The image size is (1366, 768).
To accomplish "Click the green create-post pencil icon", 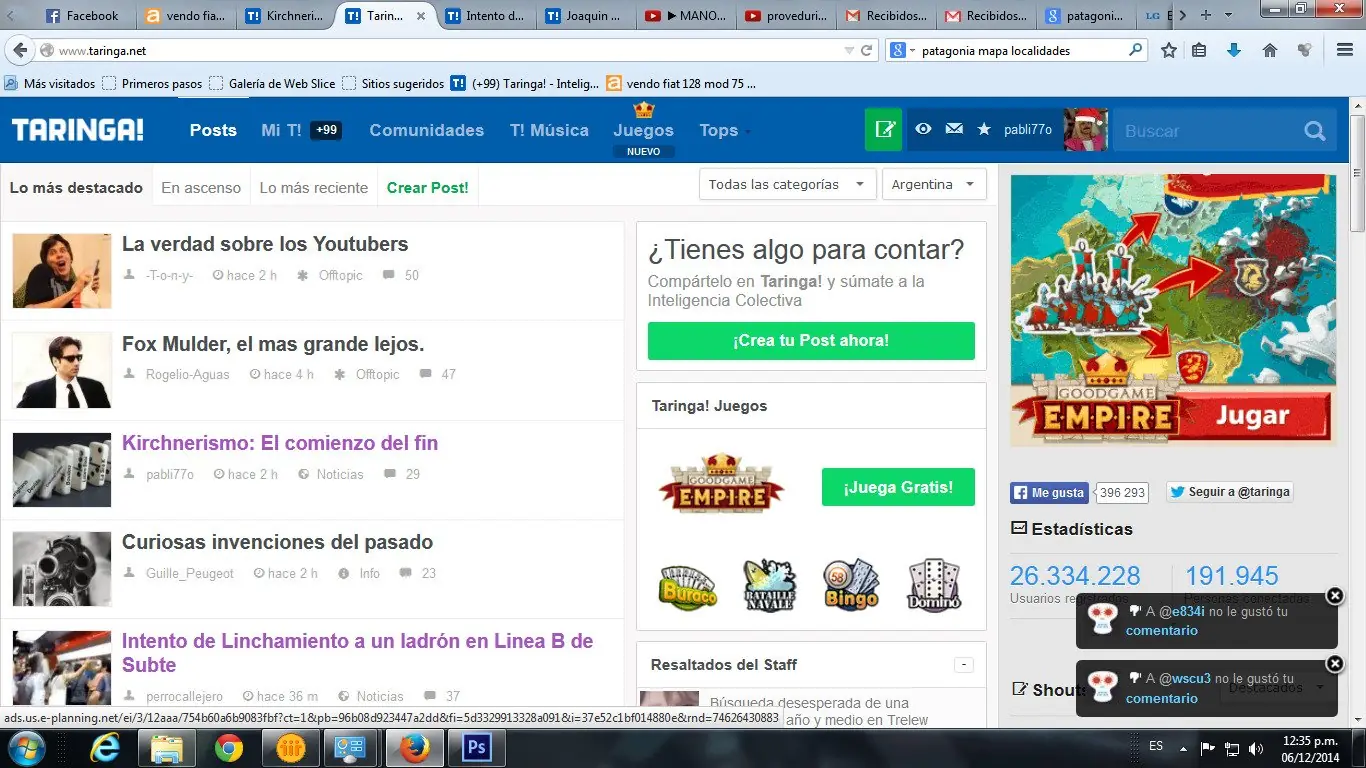I will coord(884,130).
